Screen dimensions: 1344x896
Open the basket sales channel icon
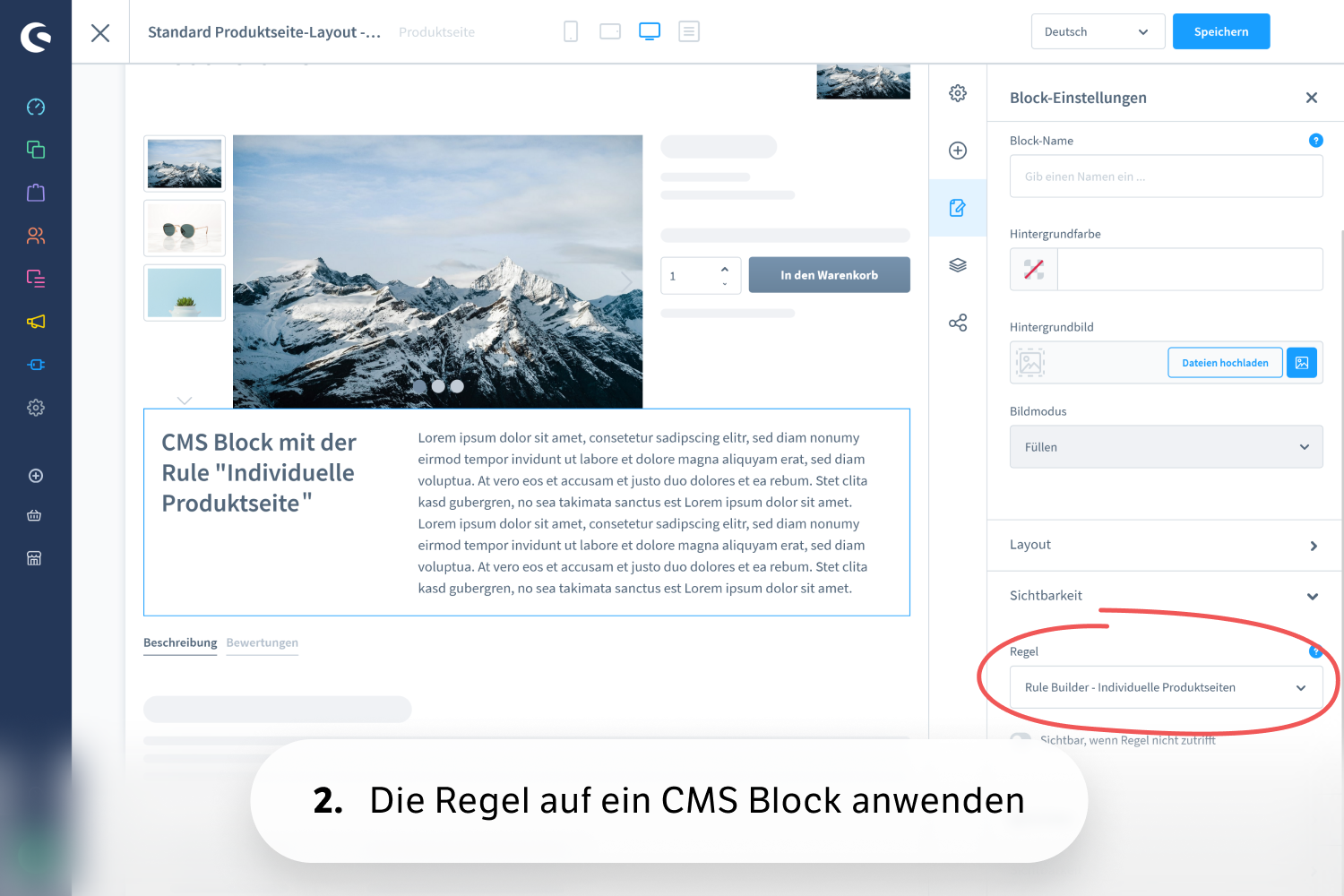click(x=34, y=515)
